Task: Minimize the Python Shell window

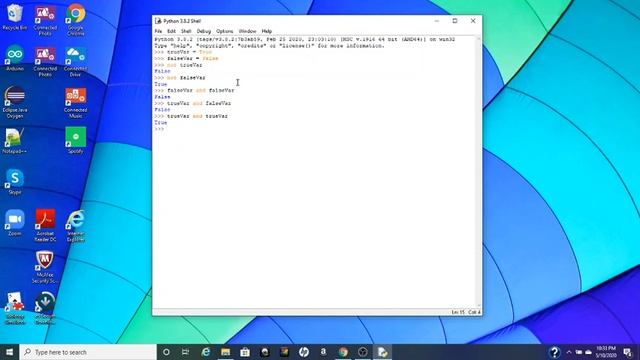Action: coord(437,21)
